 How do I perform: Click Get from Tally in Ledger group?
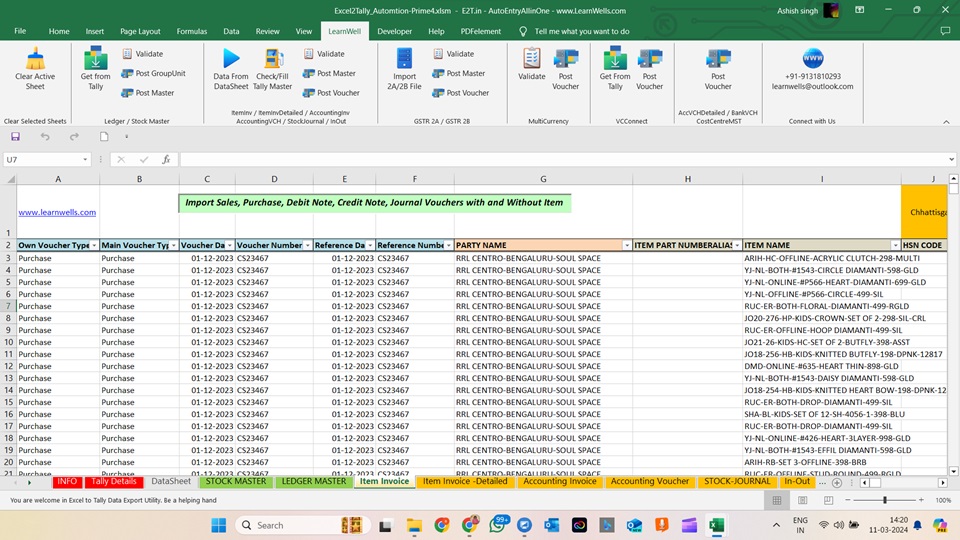point(96,59)
